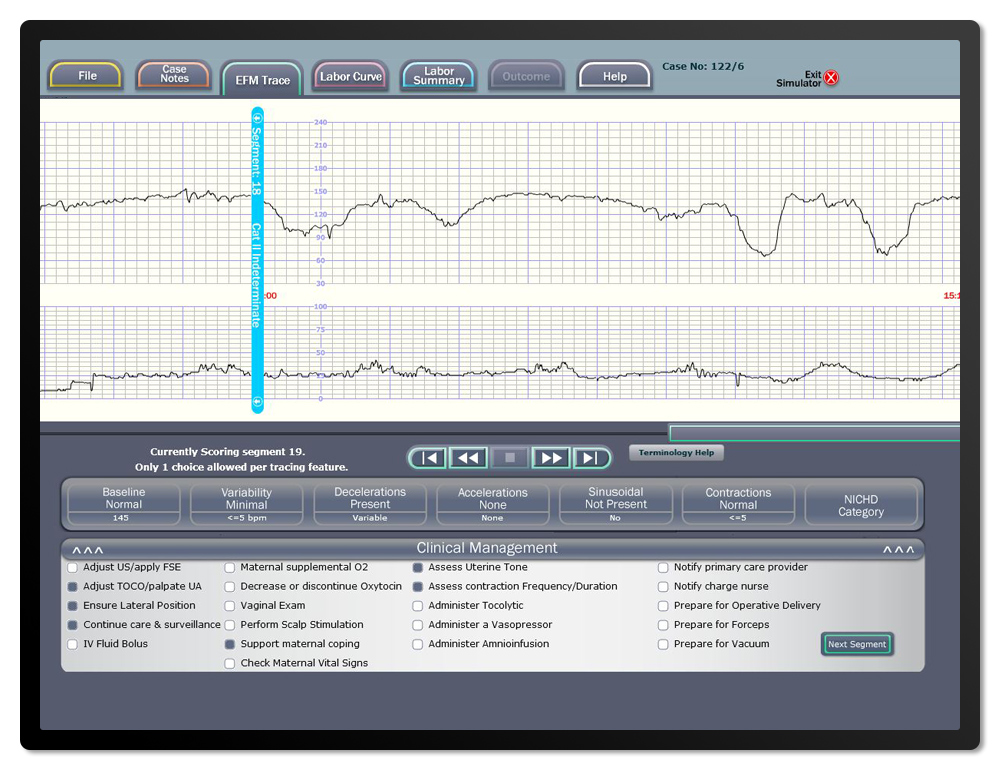Check Perform Scalp Stimulation option

click(x=230, y=625)
